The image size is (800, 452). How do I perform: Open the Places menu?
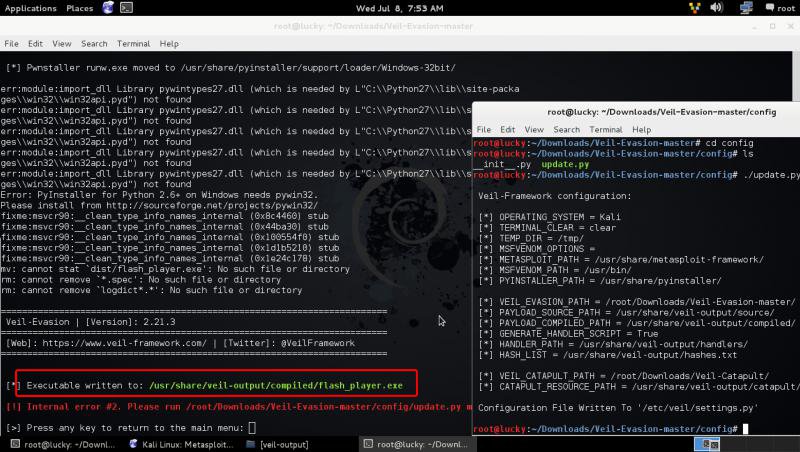click(80, 8)
